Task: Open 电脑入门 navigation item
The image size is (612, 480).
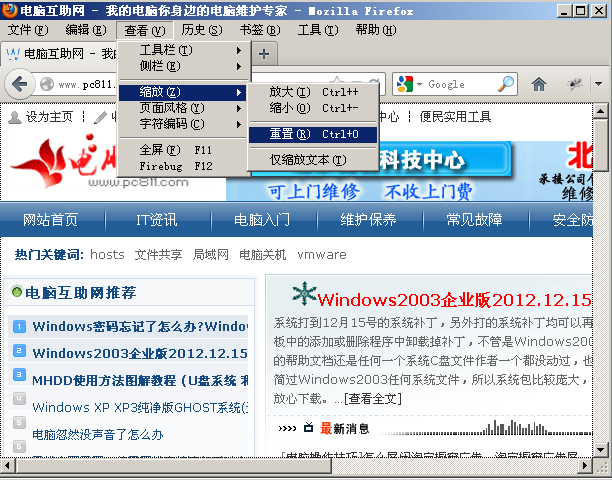Action: (x=262, y=220)
